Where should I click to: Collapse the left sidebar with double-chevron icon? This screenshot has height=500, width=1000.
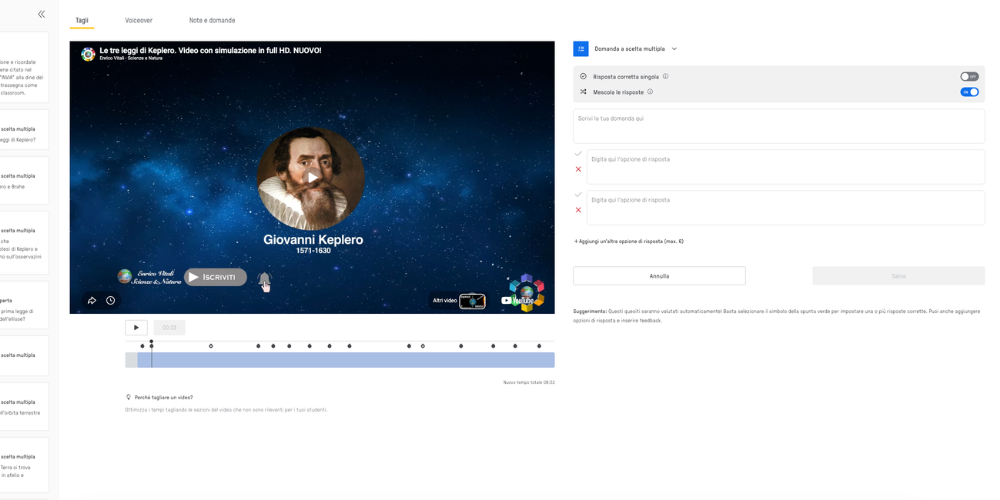(41, 14)
